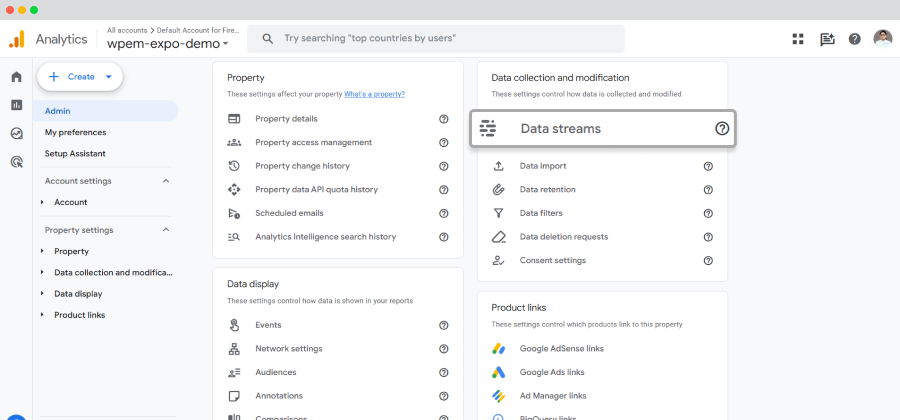Click the help icon beside Data deletion requests
The width and height of the screenshot is (900, 420).
tap(708, 237)
